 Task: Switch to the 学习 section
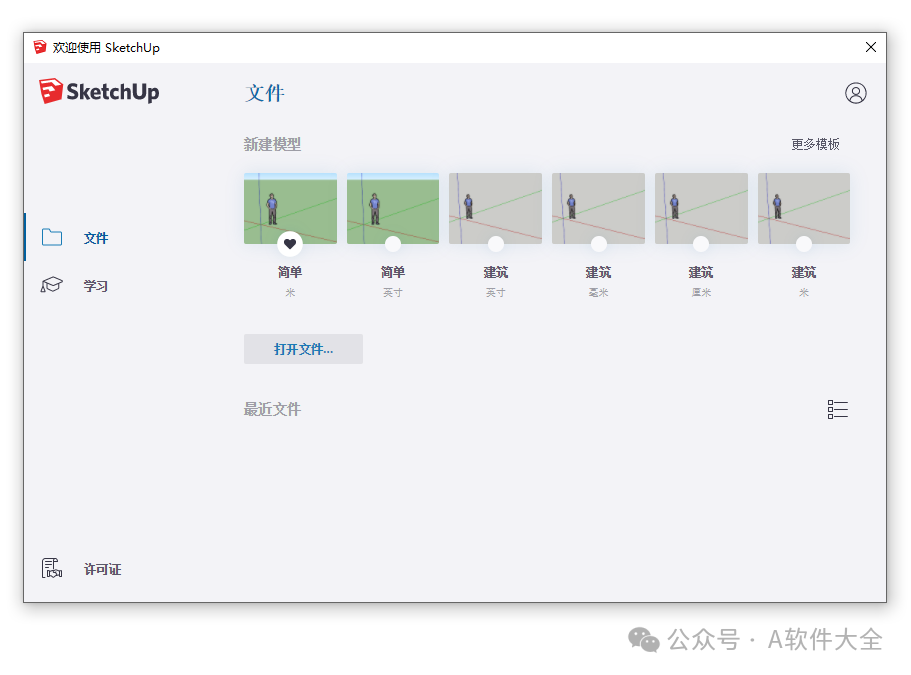[x=76, y=285]
